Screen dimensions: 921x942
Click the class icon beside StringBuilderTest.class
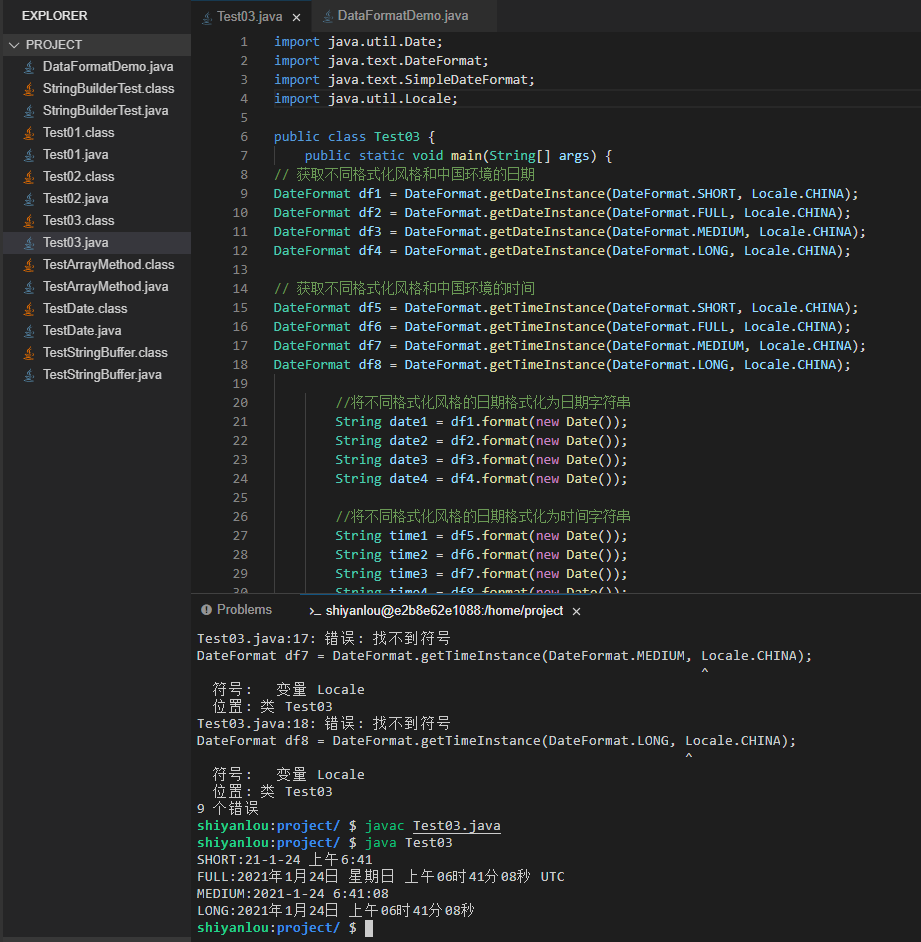click(x=29, y=89)
